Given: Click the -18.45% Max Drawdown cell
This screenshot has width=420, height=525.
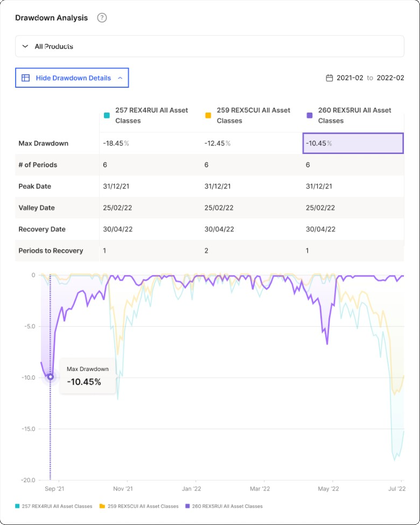Looking at the screenshot, I should (150, 143).
